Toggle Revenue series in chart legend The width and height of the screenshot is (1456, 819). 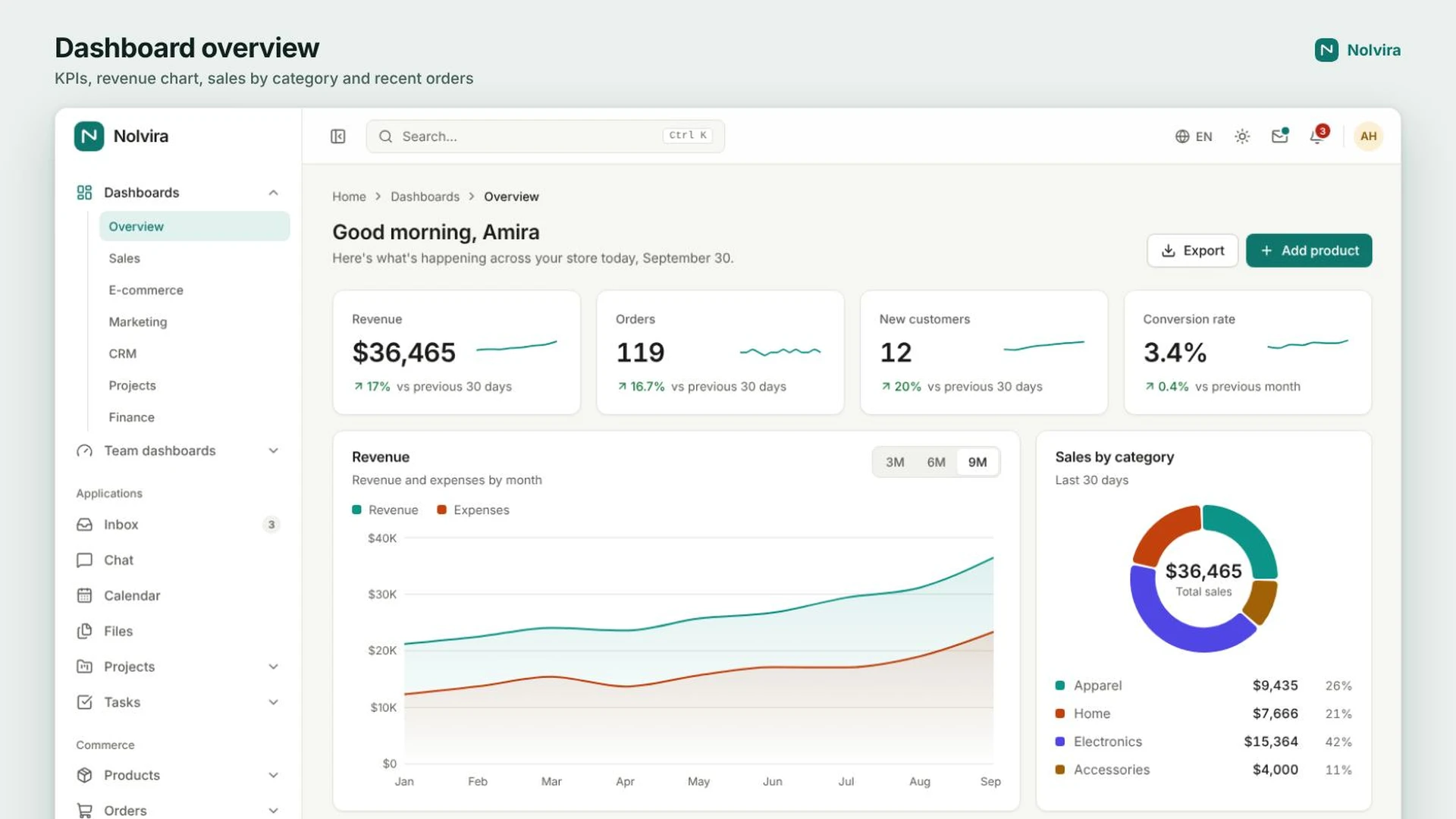click(385, 510)
